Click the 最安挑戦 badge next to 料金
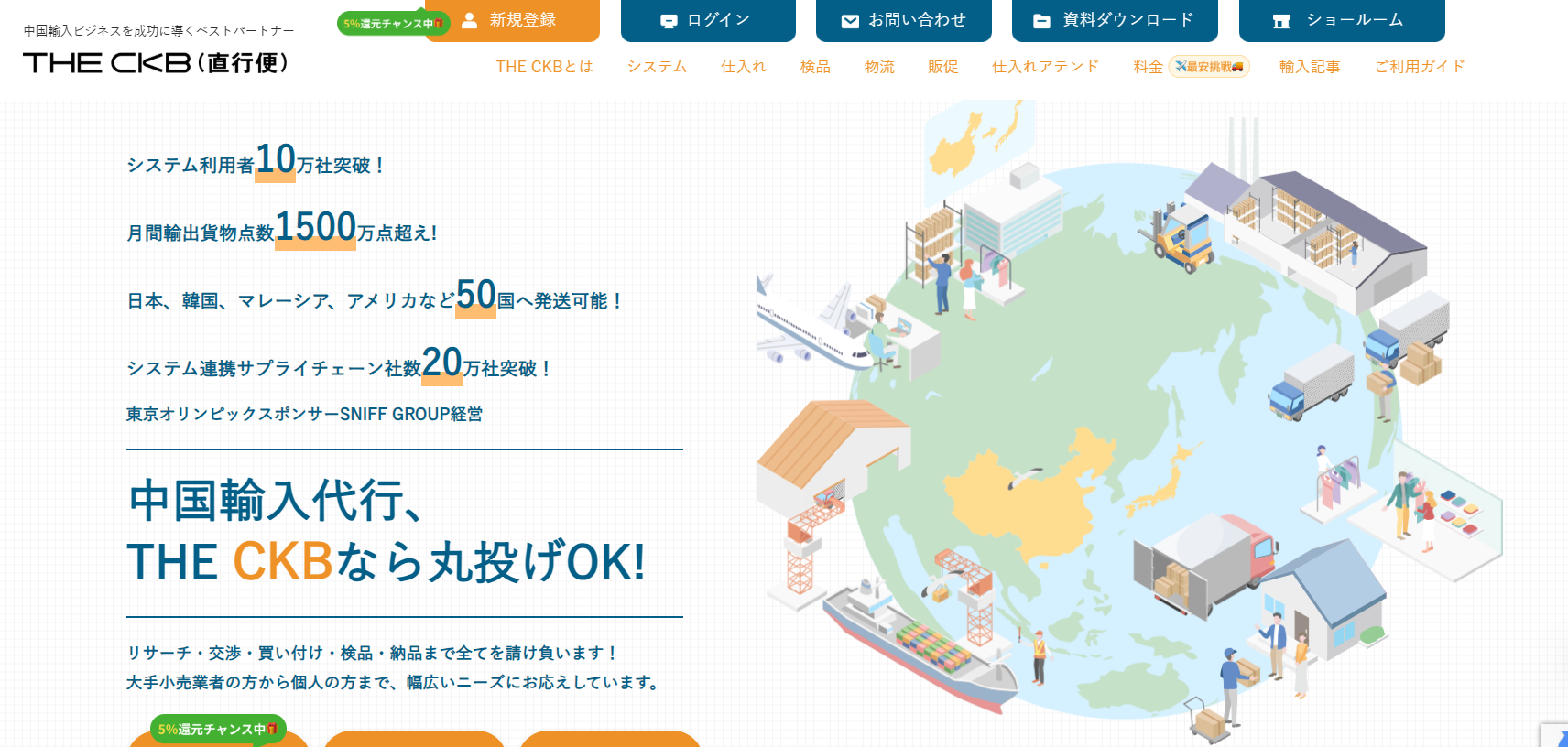The image size is (1568, 747). (1209, 67)
